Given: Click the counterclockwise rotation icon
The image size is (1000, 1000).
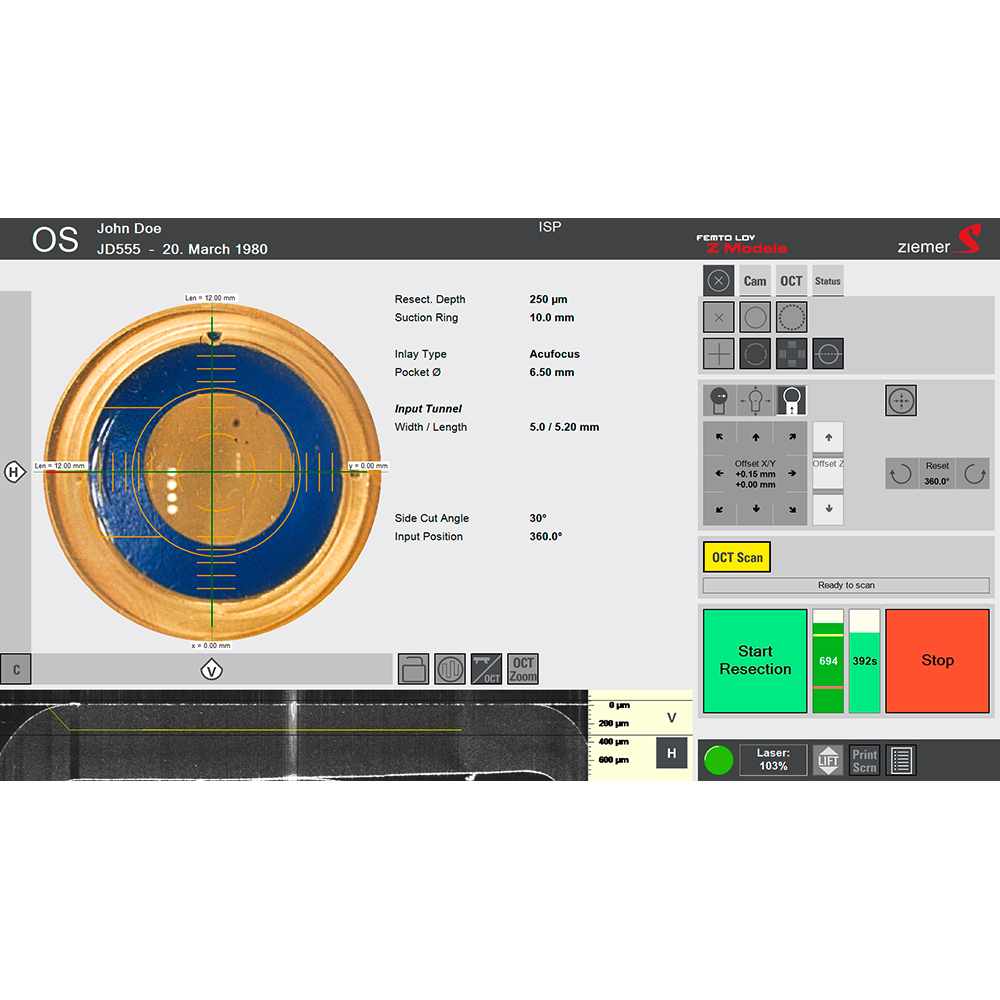Looking at the screenshot, I should 901,473.
